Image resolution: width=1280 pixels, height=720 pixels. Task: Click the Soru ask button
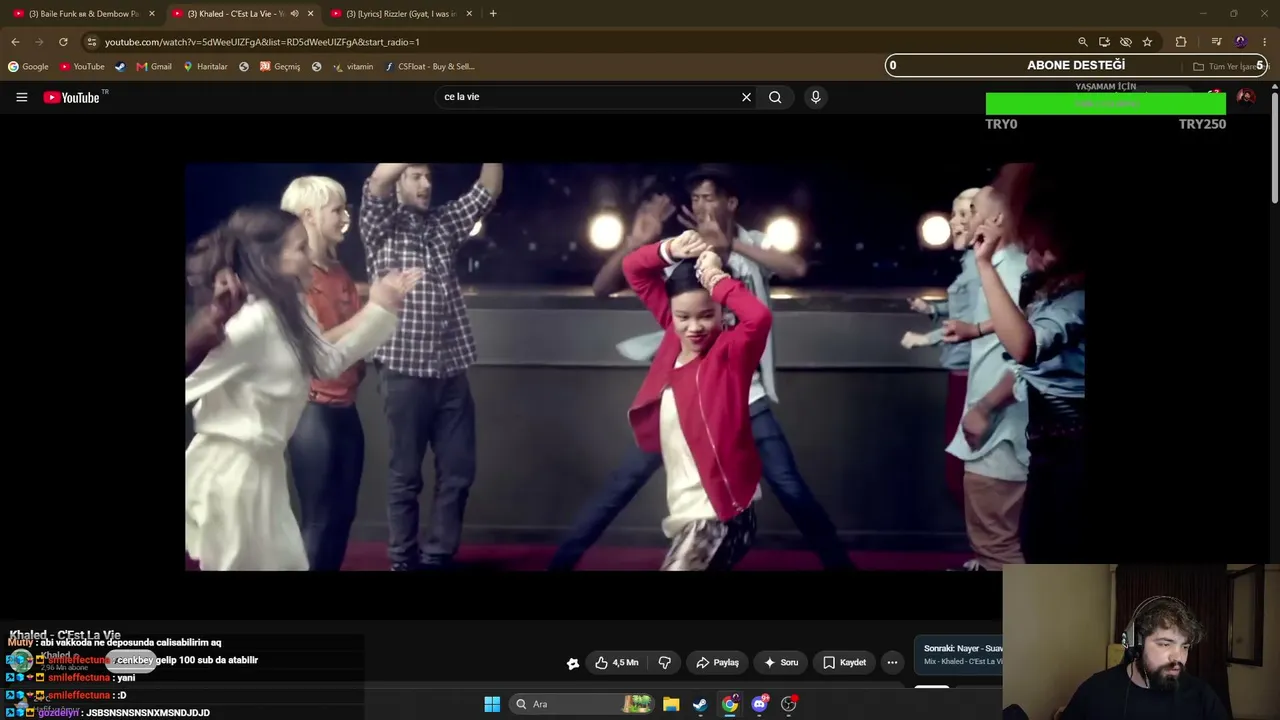(x=781, y=662)
